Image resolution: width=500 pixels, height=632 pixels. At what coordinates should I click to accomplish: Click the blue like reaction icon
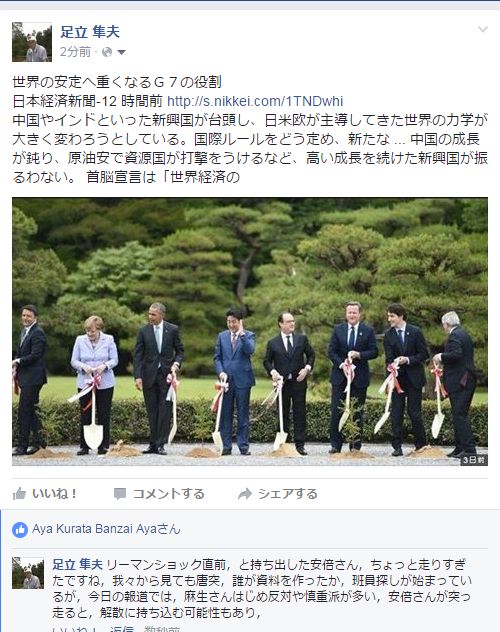tap(20, 529)
